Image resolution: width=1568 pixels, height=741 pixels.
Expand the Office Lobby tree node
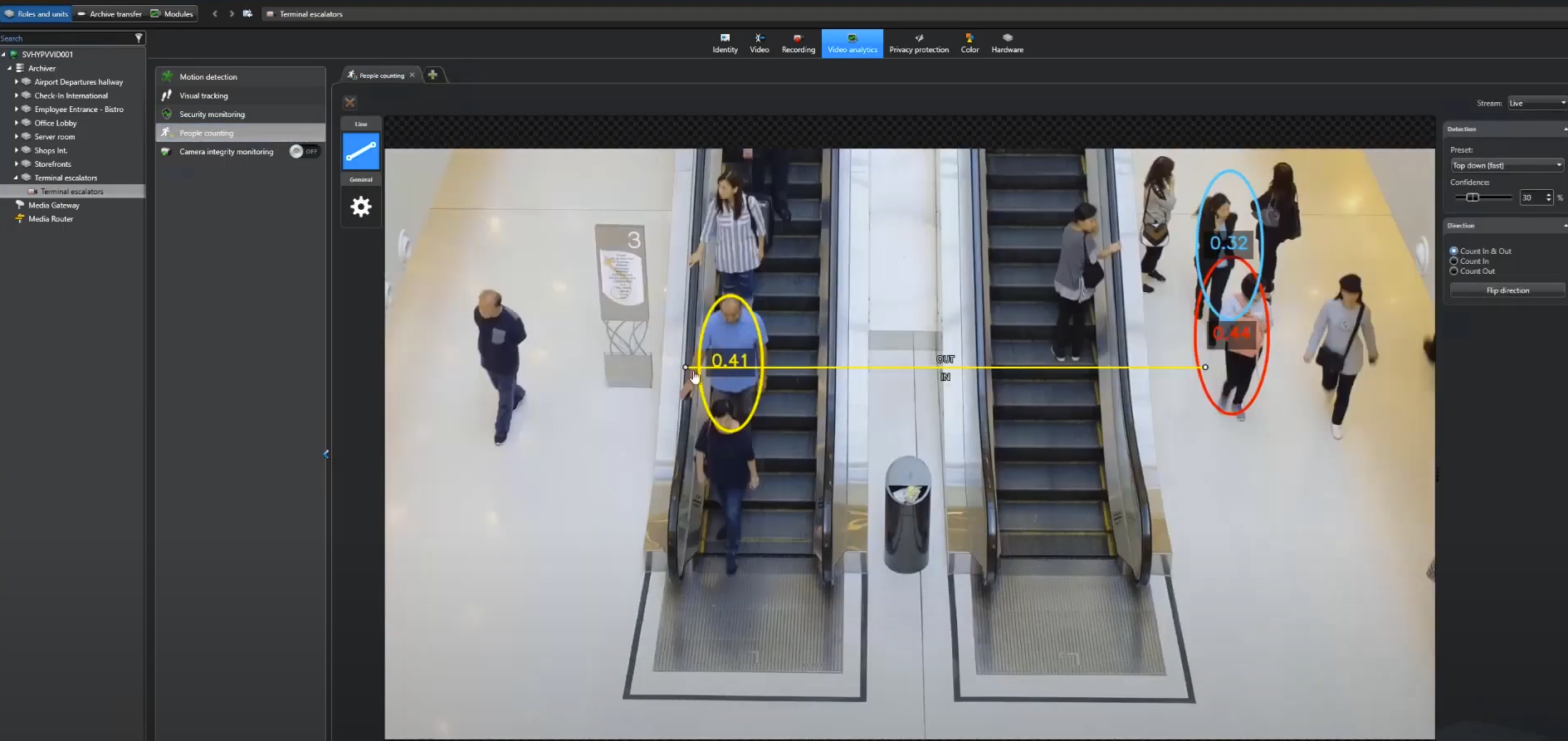[x=17, y=123]
